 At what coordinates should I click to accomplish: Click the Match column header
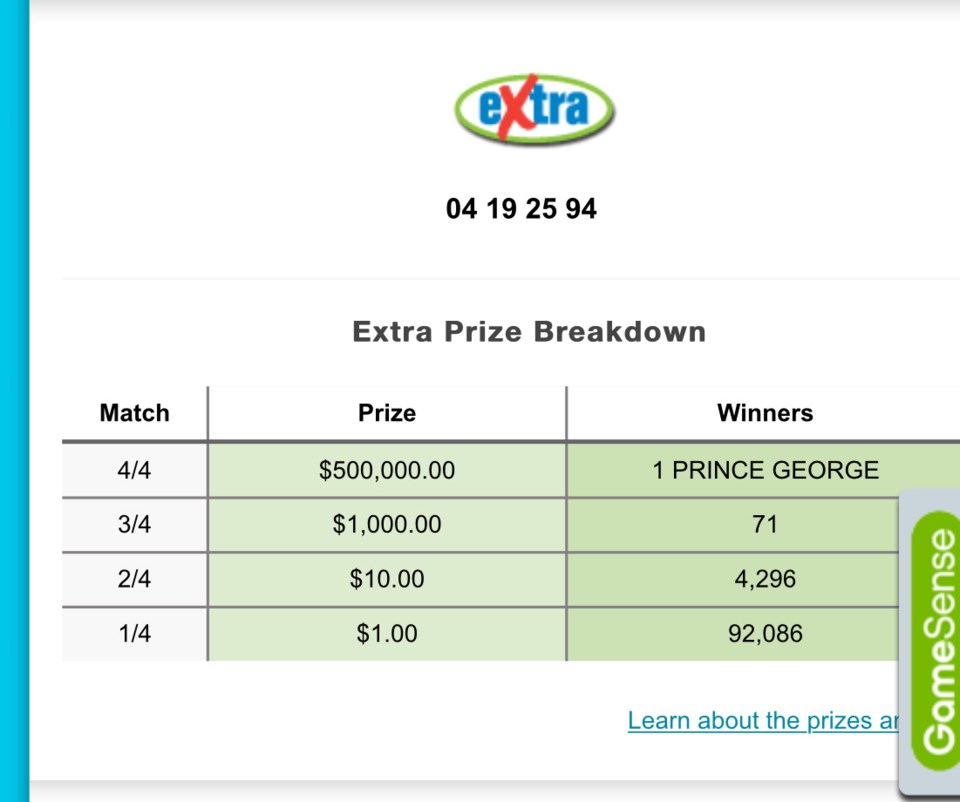coord(135,413)
